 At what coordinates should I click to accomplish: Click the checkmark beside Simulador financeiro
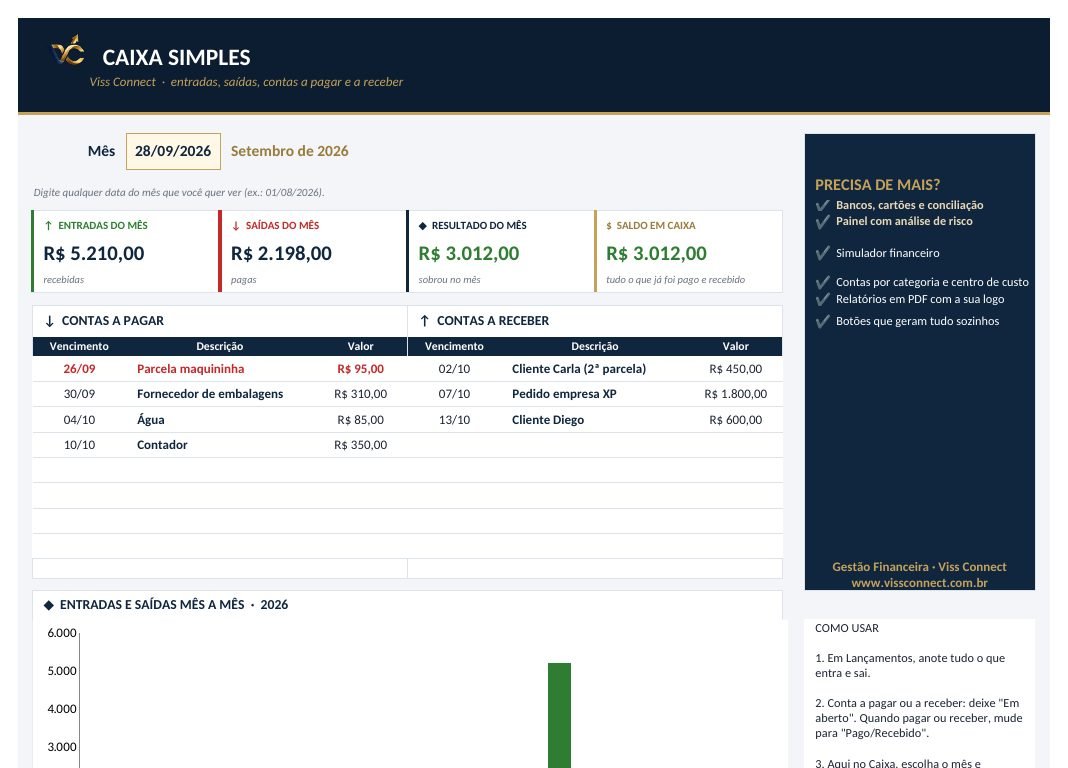tap(823, 253)
